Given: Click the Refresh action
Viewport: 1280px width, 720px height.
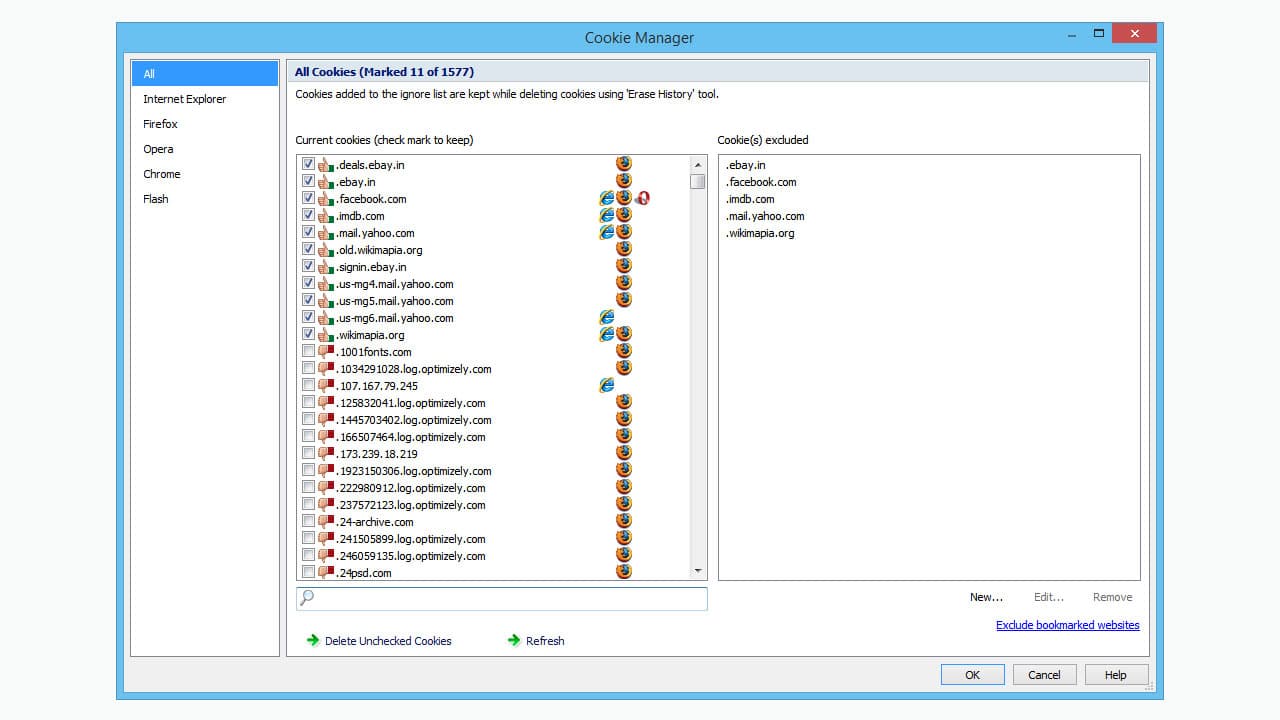Looking at the screenshot, I should pyautogui.click(x=545, y=641).
